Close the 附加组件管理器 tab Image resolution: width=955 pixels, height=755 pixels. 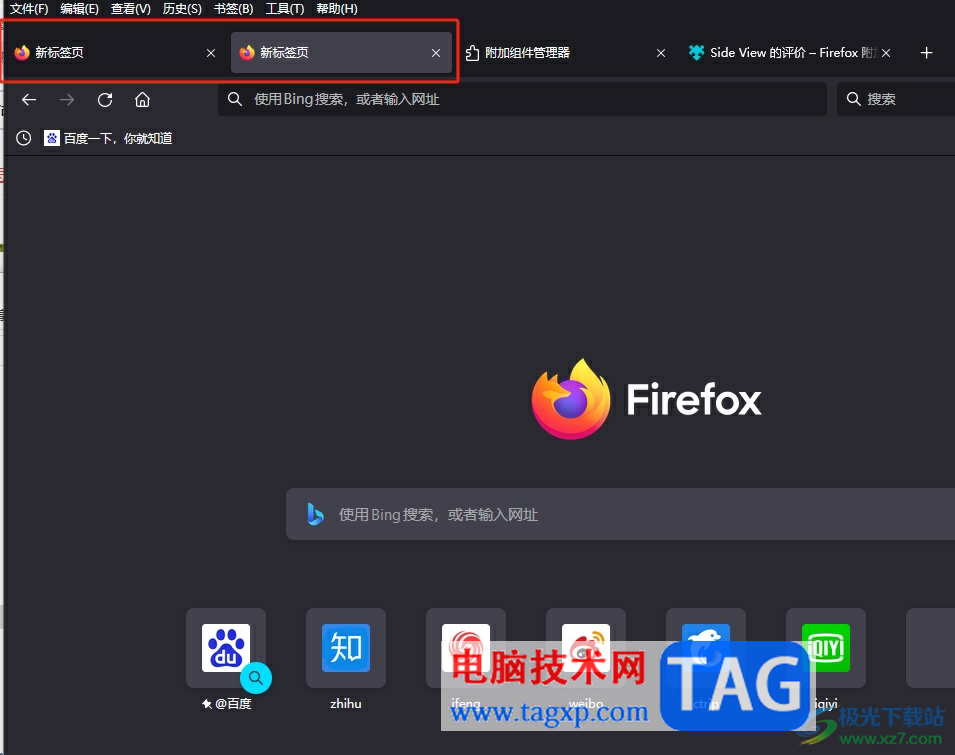[661, 53]
